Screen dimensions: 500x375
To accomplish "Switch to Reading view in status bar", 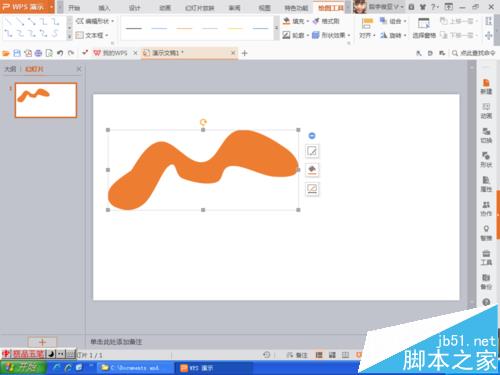I will [345, 355].
